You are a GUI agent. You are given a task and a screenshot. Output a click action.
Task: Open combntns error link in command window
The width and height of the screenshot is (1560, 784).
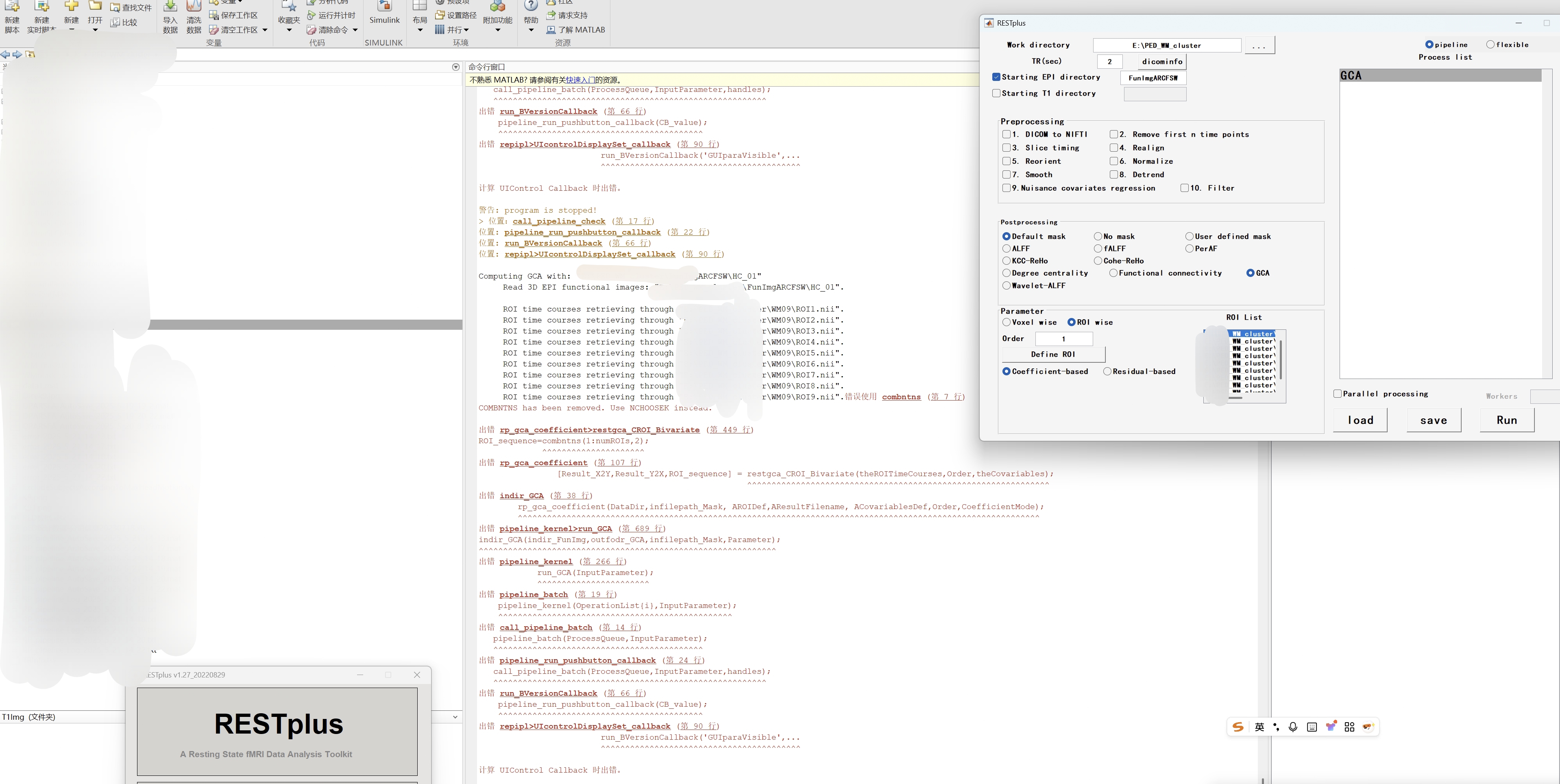[901, 397]
